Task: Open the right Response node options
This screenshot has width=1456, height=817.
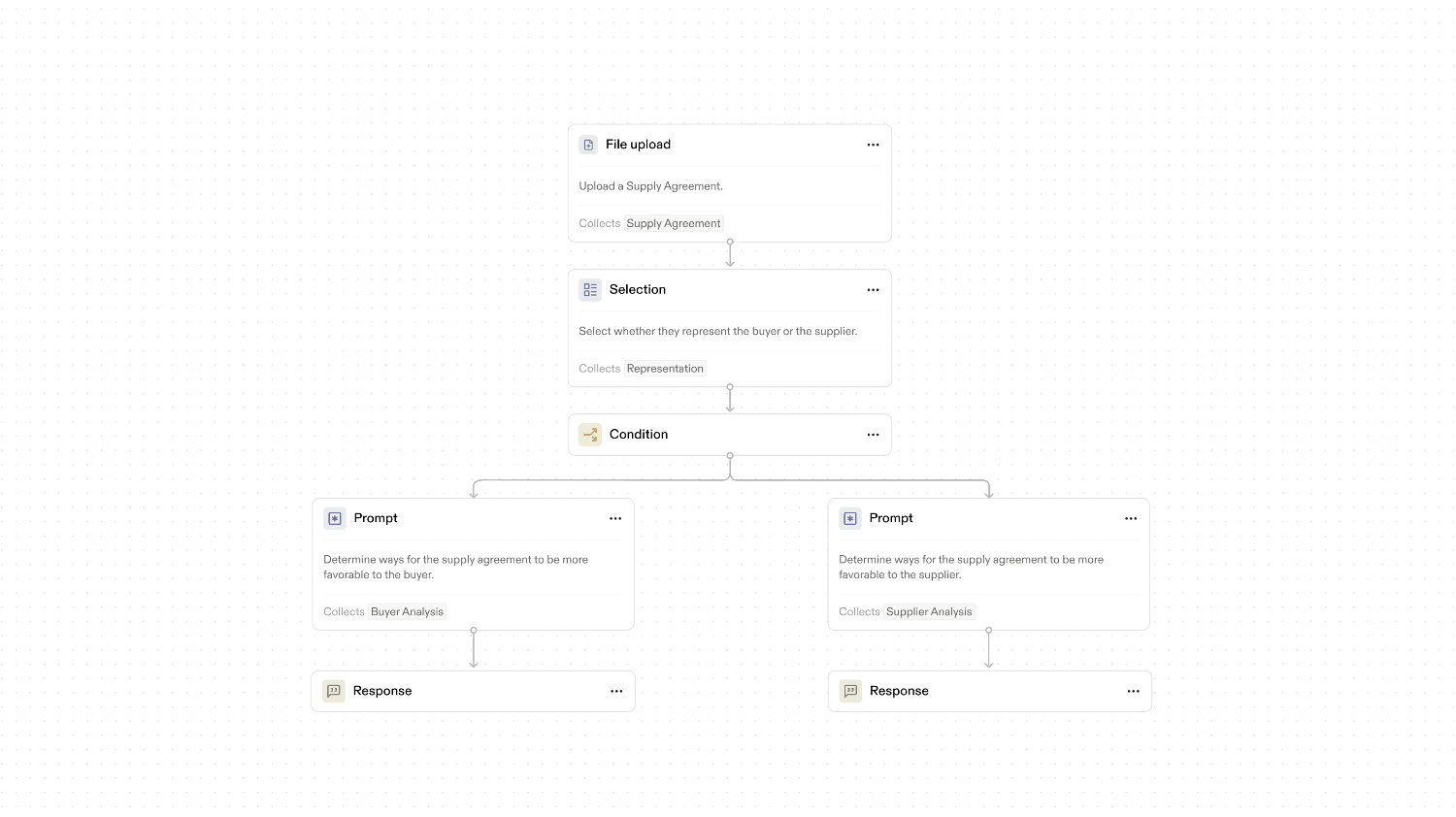Action: pyautogui.click(x=1133, y=691)
